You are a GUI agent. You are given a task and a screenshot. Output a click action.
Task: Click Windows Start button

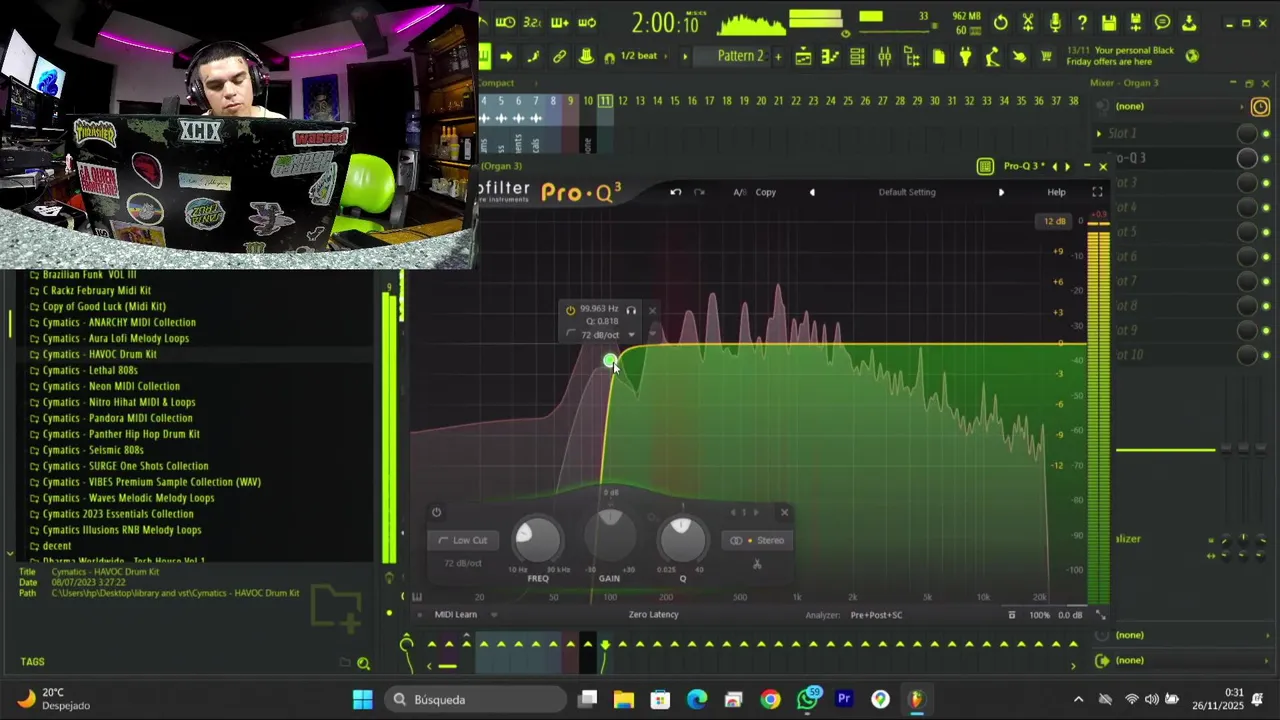[362, 699]
